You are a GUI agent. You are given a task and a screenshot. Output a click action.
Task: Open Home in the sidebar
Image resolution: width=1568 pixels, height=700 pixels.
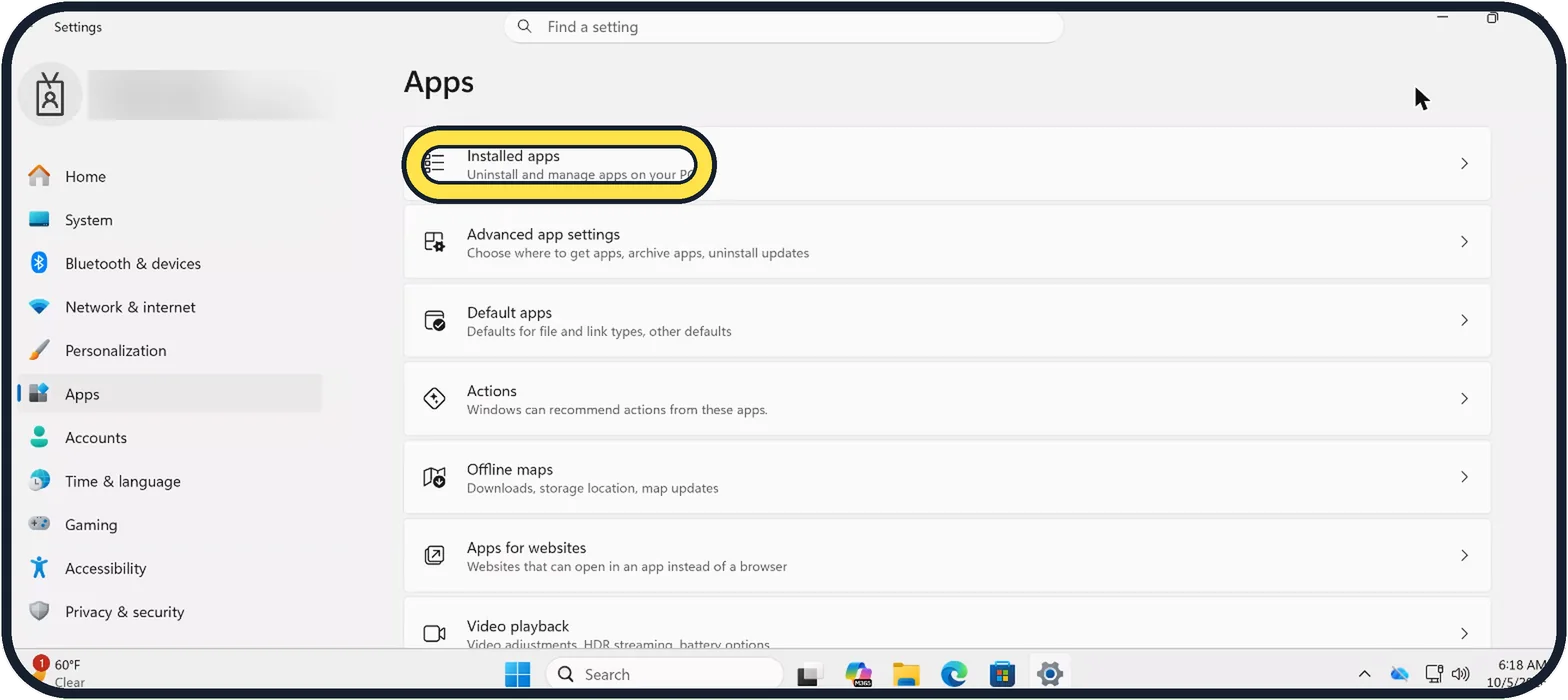point(169,176)
